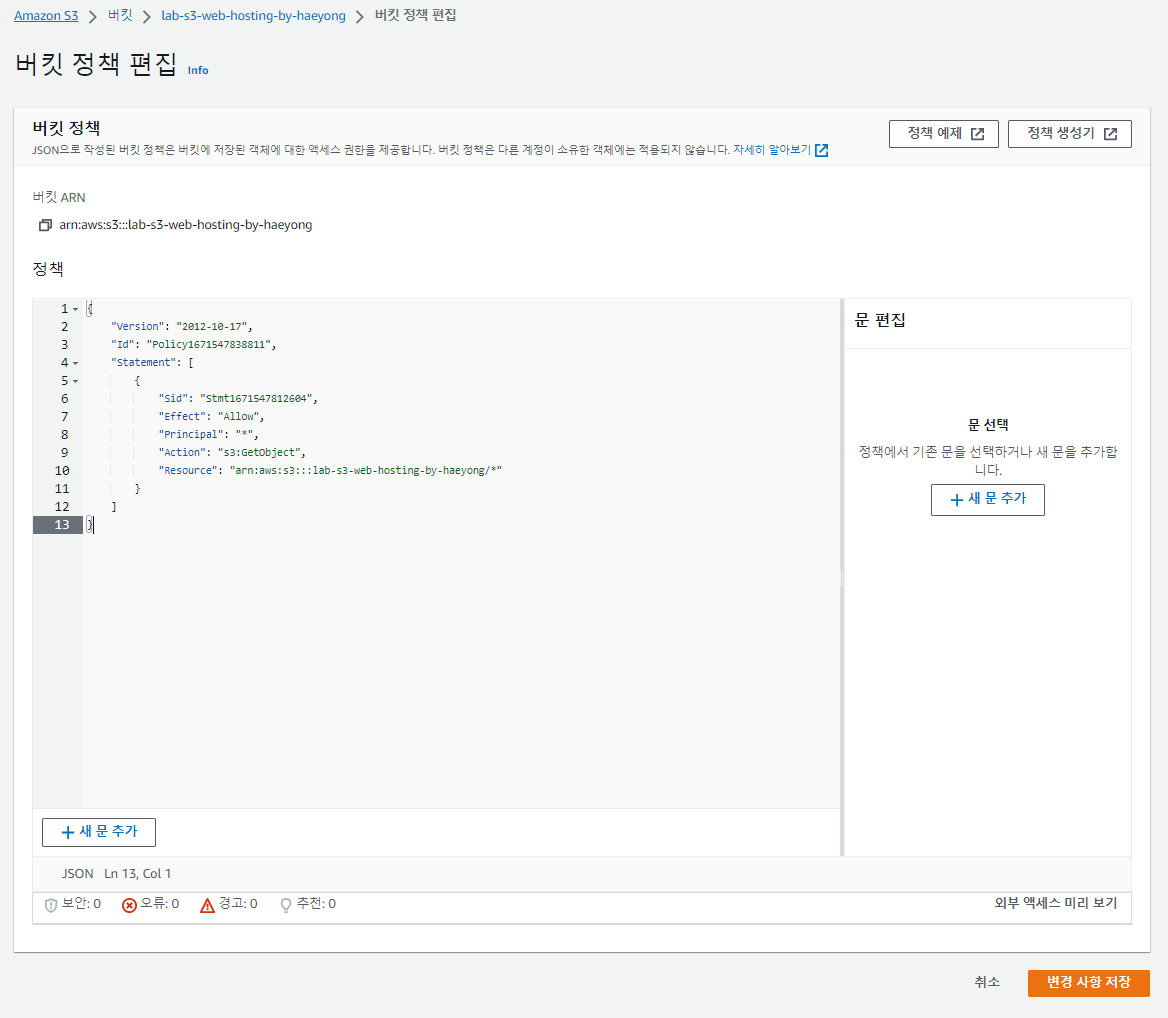The image size is (1168, 1018).
Task: Navigate to 버킷 via the breadcrumb
Action: pos(119,15)
